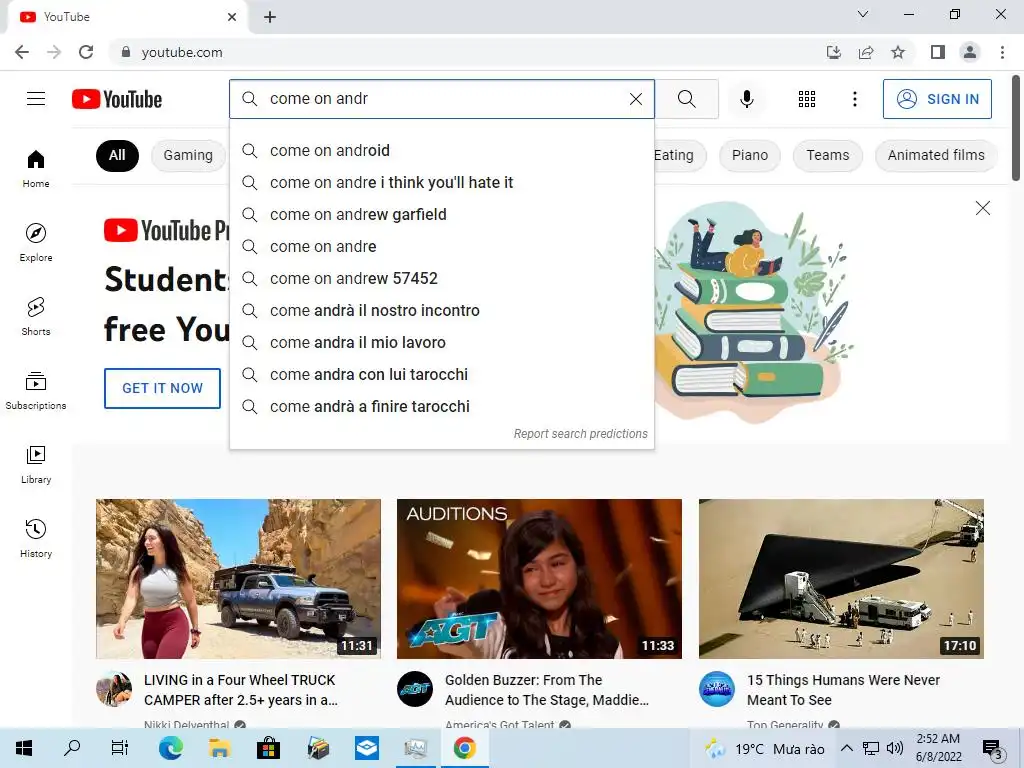This screenshot has height=768, width=1024.
Task: Open Shorts in sidebar
Action: (x=36, y=316)
